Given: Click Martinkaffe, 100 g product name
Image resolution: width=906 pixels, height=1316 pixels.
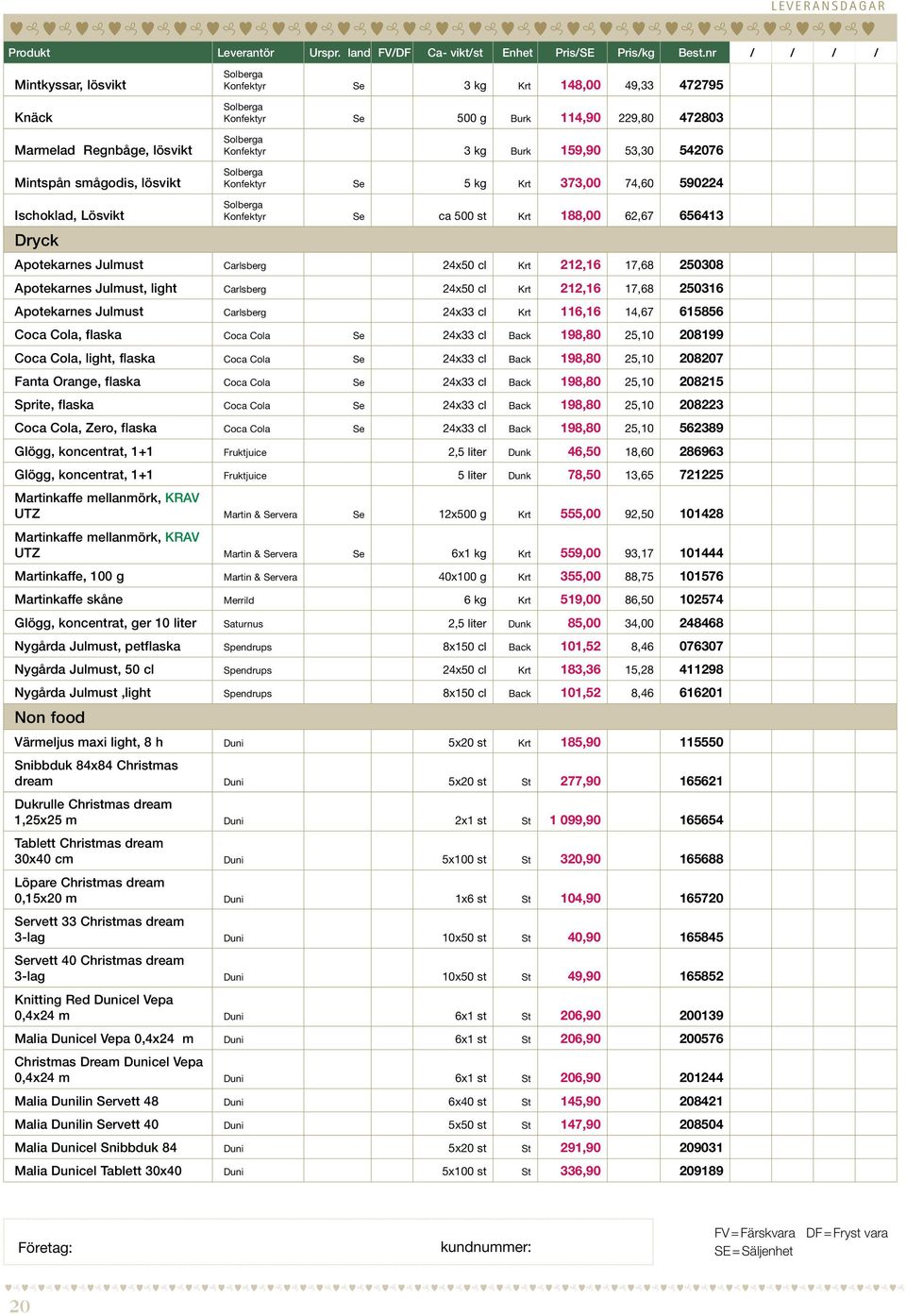Looking at the screenshot, I should [70, 576].
